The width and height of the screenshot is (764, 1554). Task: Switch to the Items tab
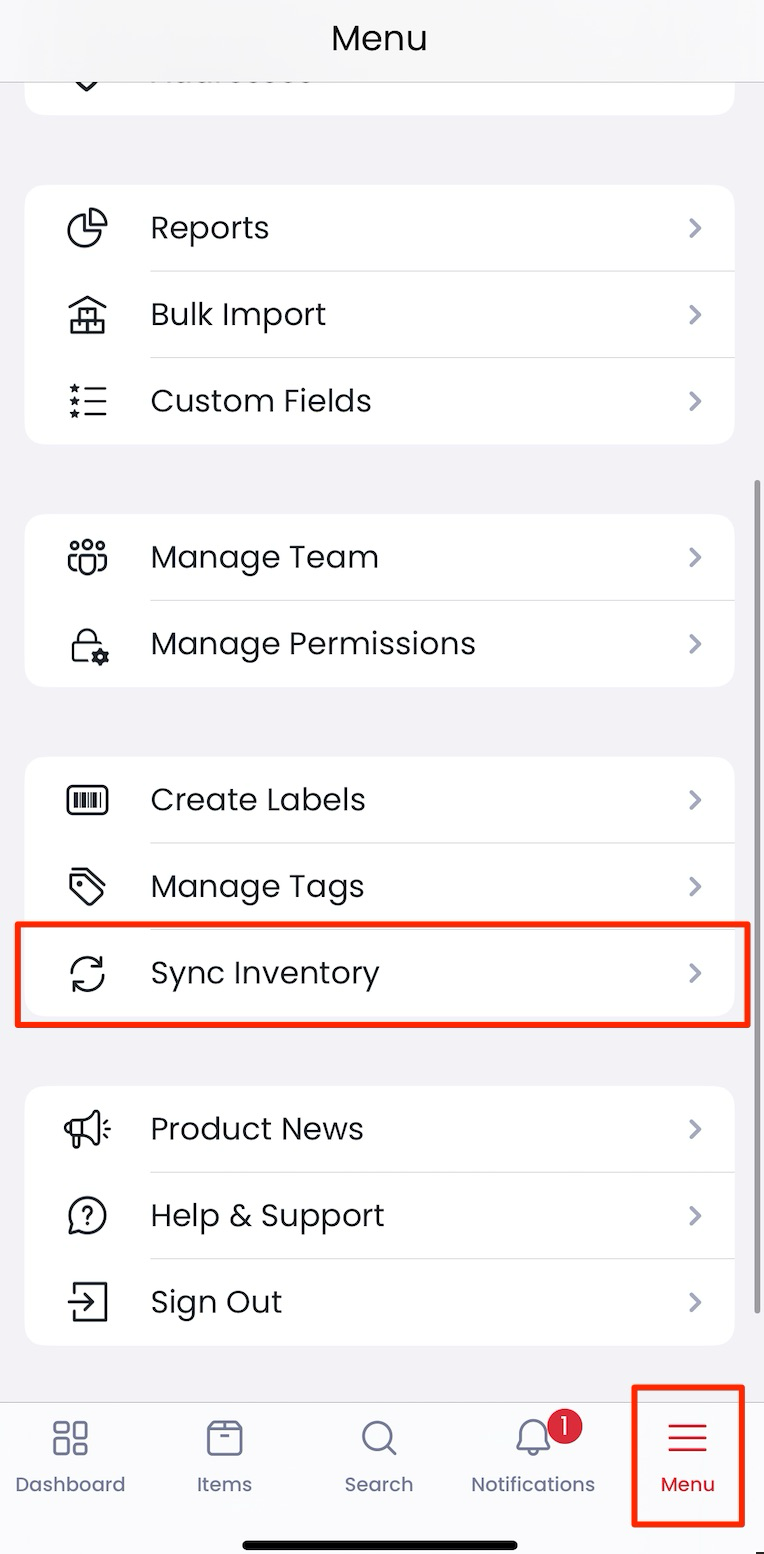point(224,1457)
